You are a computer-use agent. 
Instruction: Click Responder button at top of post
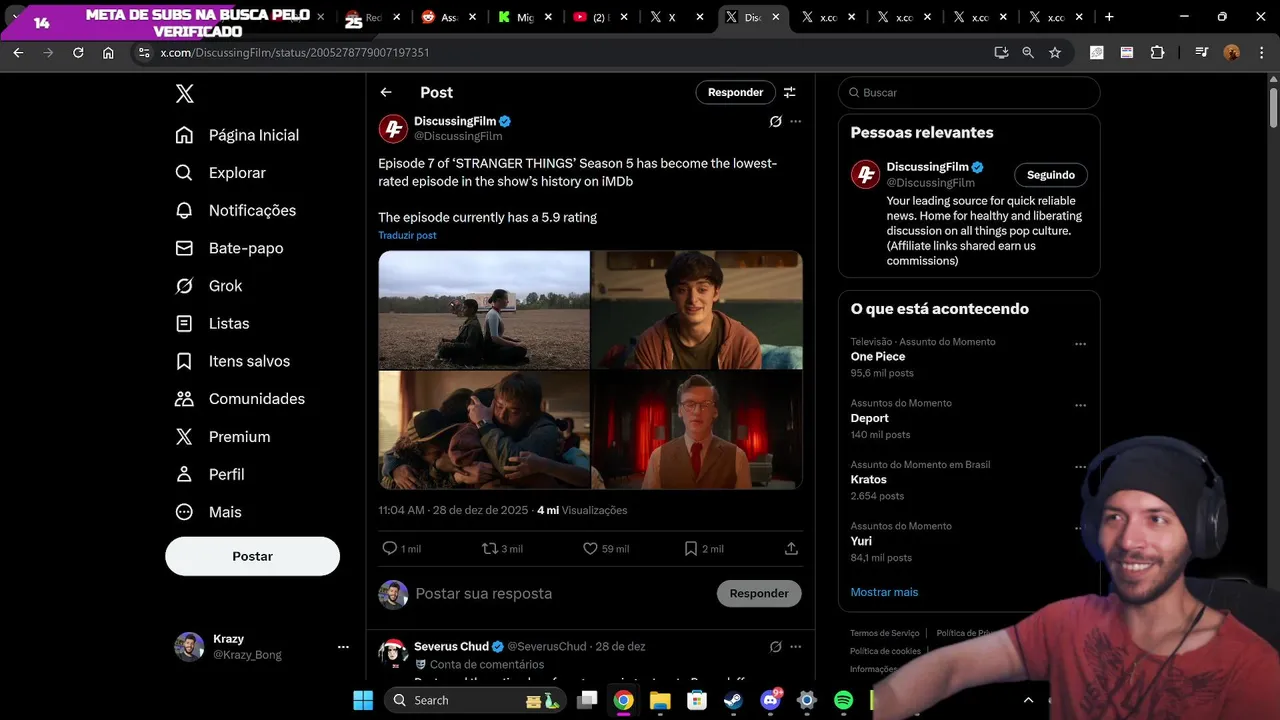pyautogui.click(x=735, y=92)
